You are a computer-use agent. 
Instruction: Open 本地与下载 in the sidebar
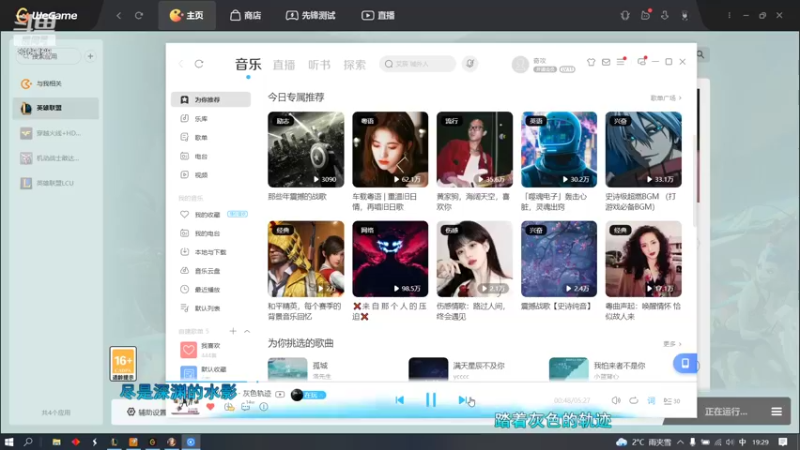click(211, 252)
